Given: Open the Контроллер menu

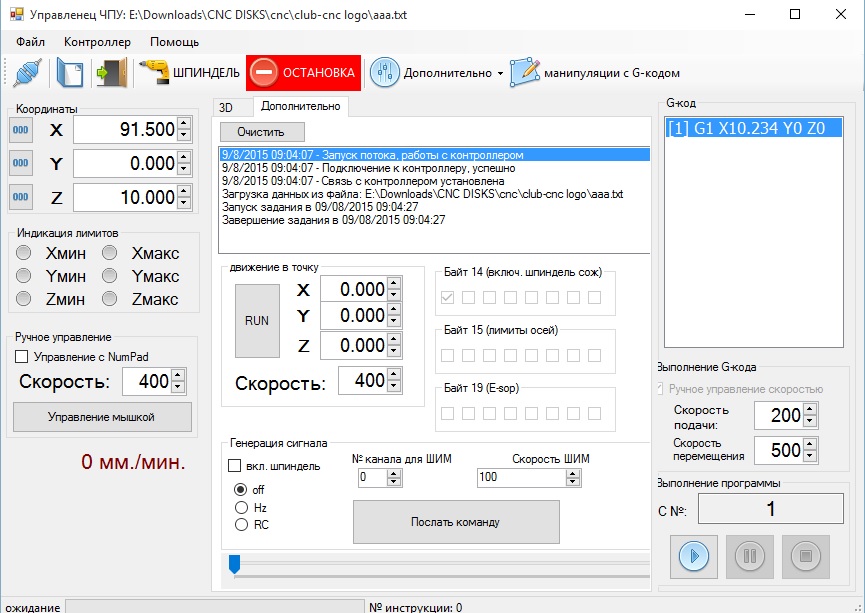Looking at the screenshot, I should pyautogui.click(x=97, y=42).
